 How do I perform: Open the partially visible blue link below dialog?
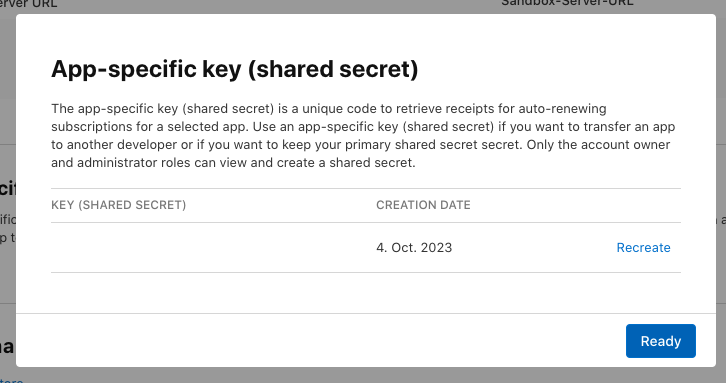[12, 380]
